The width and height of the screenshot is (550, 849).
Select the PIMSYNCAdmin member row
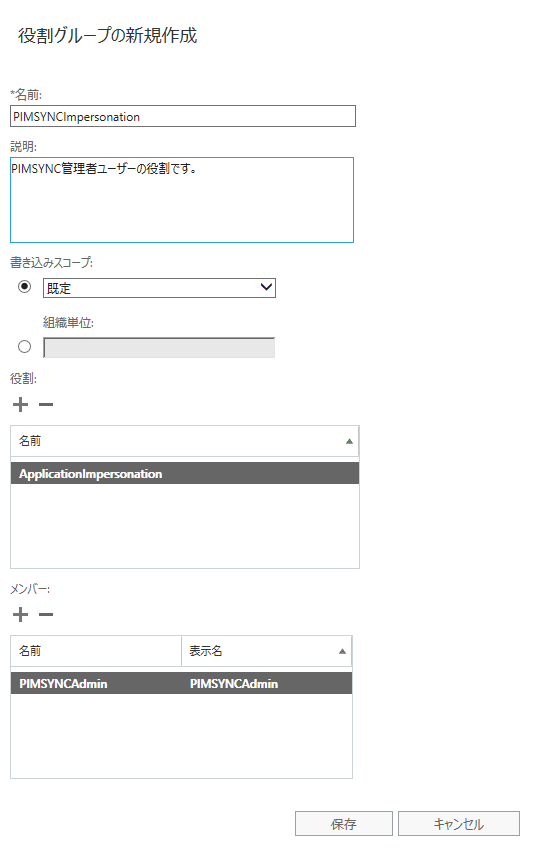click(x=181, y=683)
